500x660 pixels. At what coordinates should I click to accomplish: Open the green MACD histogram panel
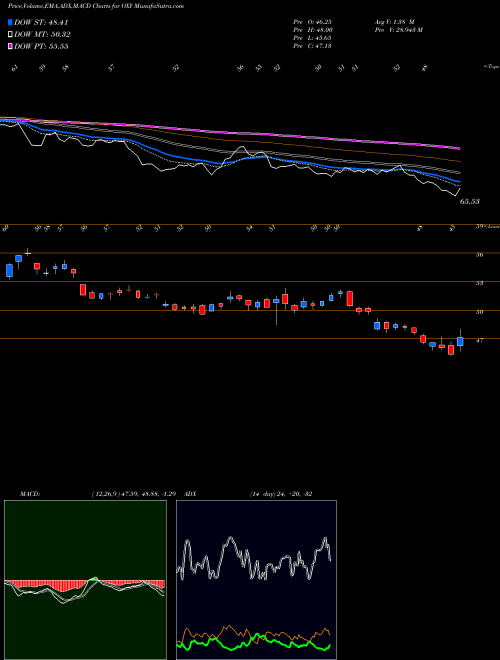pos(85,580)
